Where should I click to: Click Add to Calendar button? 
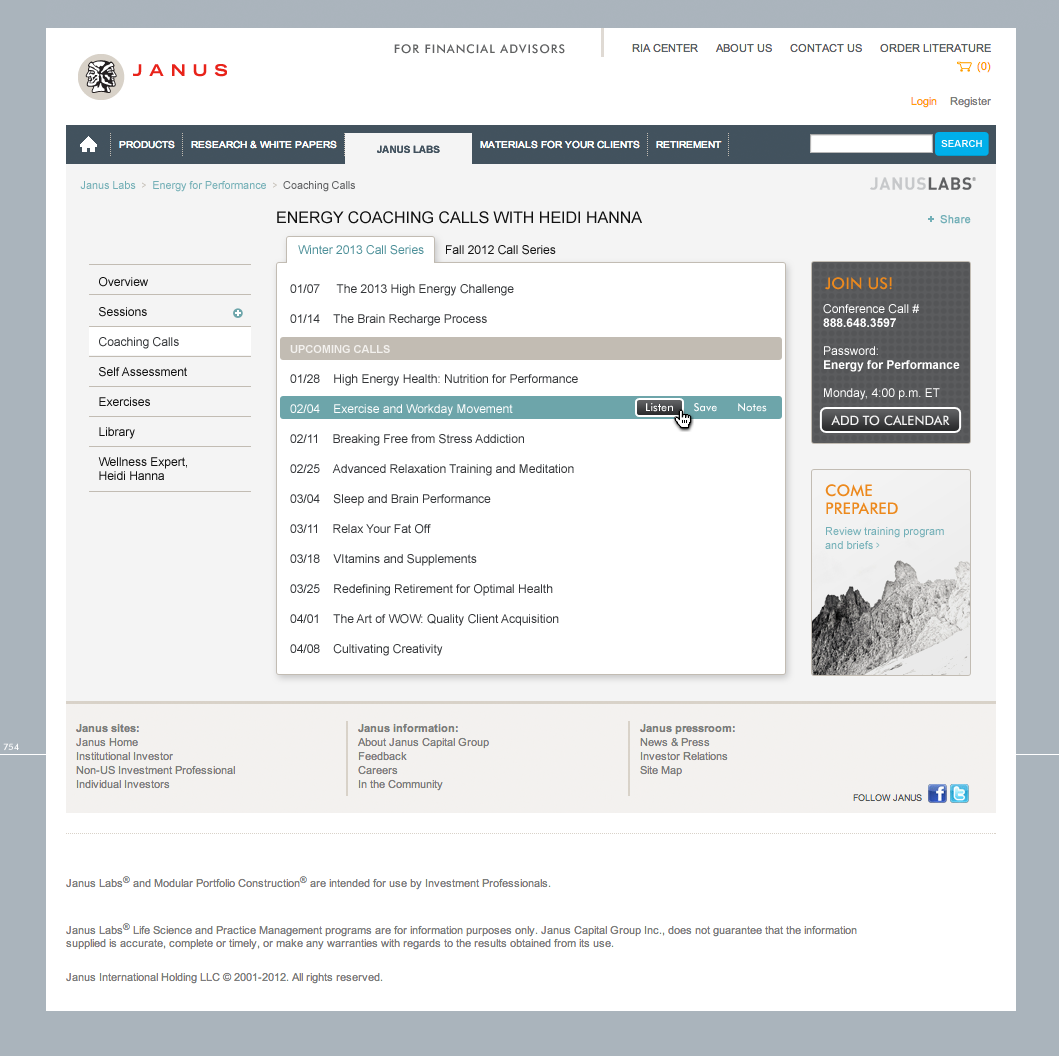pyautogui.click(x=890, y=421)
